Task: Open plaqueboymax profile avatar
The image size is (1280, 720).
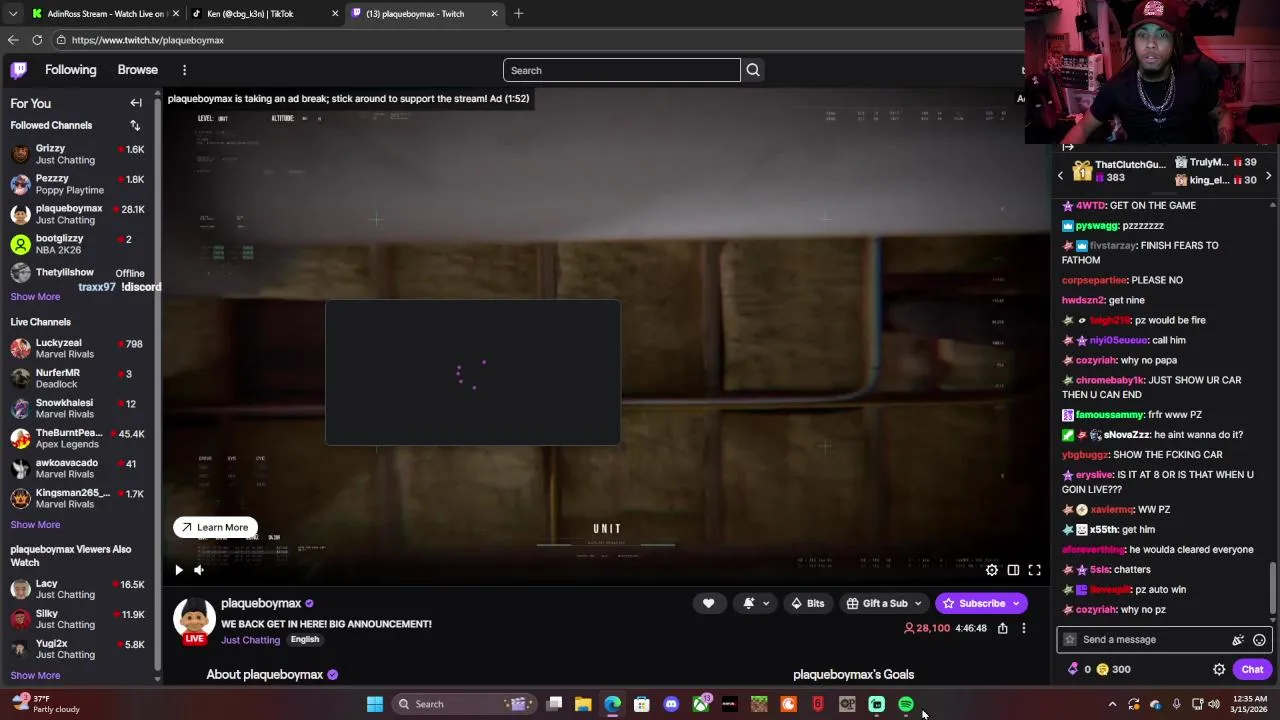Action: click(x=194, y=619)
